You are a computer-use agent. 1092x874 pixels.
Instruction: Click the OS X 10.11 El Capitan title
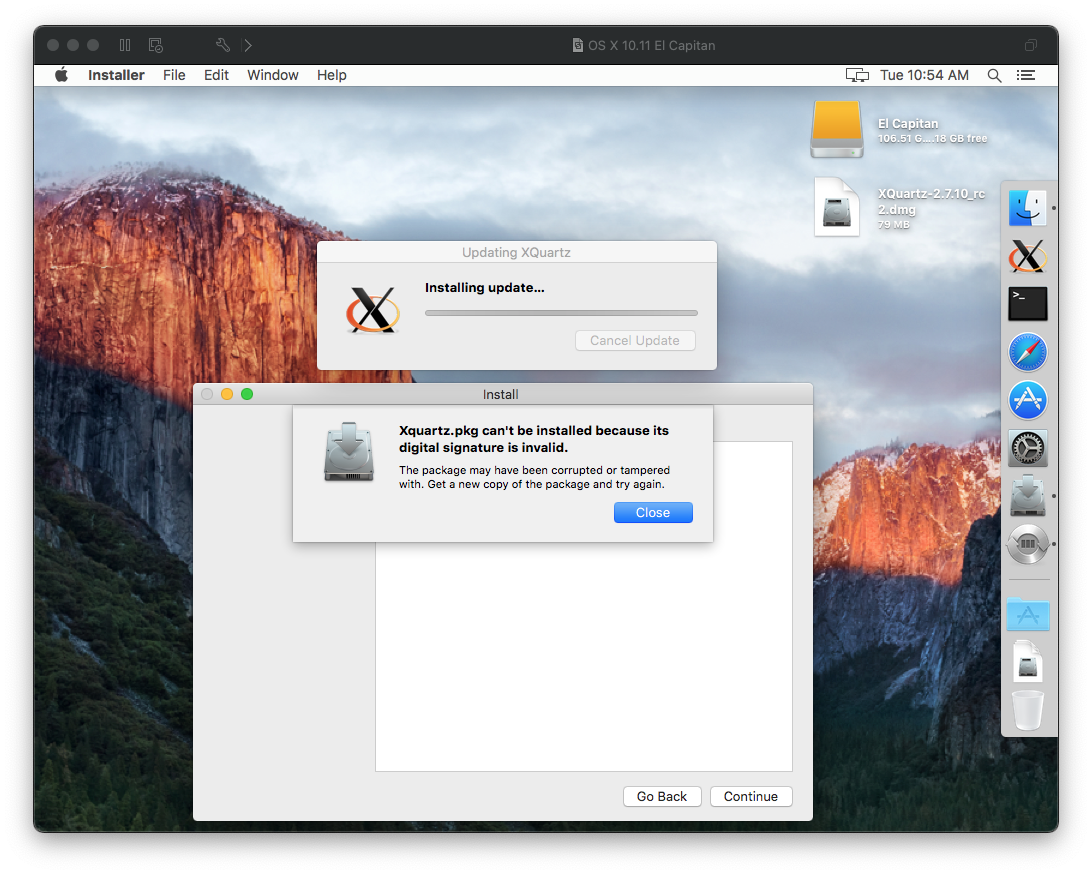(x=651, y=45)
